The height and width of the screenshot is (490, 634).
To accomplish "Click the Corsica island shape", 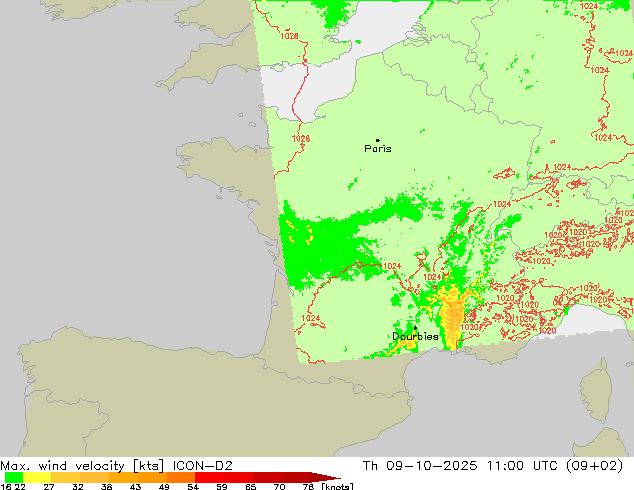I will click(598, 392).
